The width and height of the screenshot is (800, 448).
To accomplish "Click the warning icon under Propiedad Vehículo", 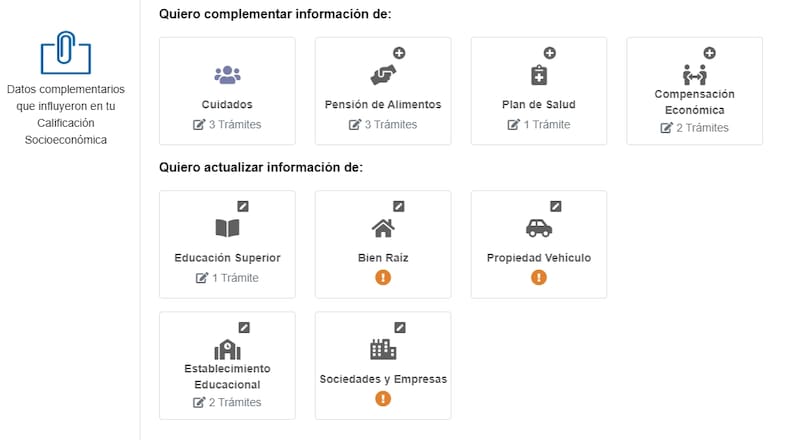I will coord(539,277).
